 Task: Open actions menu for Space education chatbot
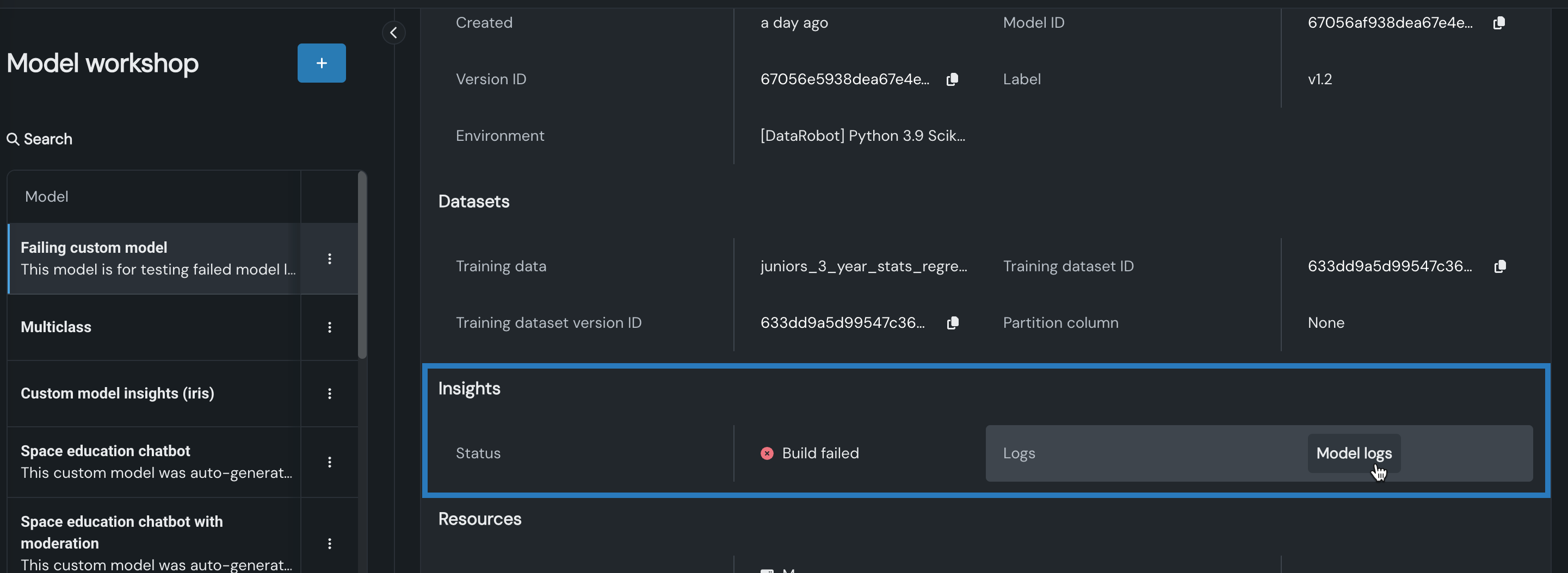[x=329, y=462]
